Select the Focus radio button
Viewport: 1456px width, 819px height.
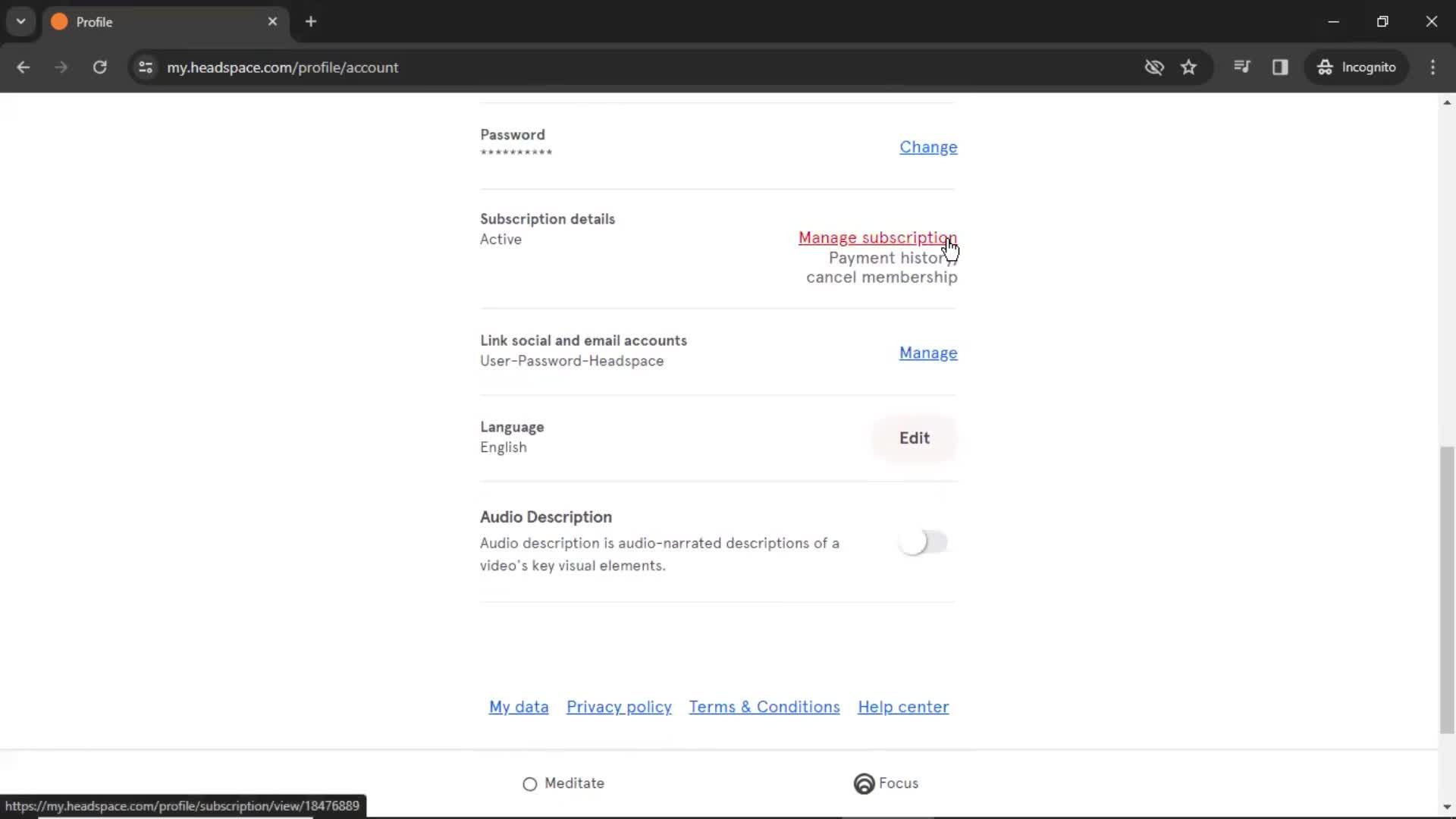pos(863,783)
